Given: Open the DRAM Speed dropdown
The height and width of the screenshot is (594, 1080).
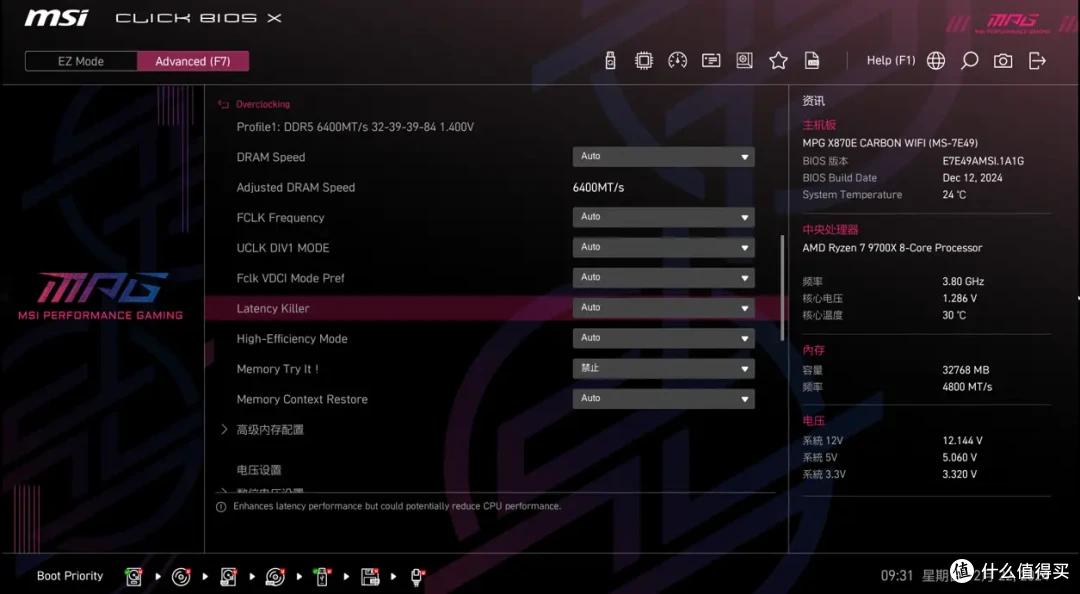Looking at the screenshot, I should (x=663, y=157).
